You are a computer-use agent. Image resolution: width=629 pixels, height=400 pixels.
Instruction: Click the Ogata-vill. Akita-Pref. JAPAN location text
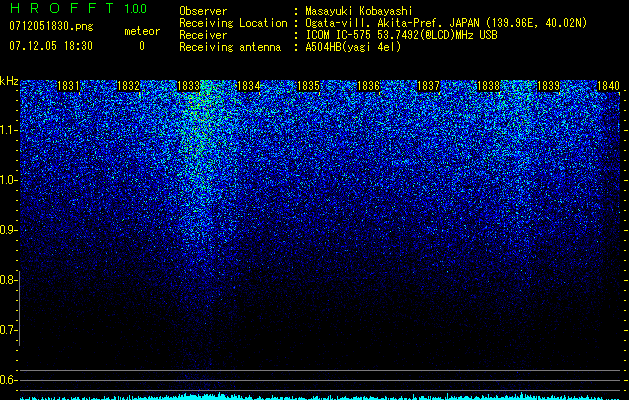(446, 23)
